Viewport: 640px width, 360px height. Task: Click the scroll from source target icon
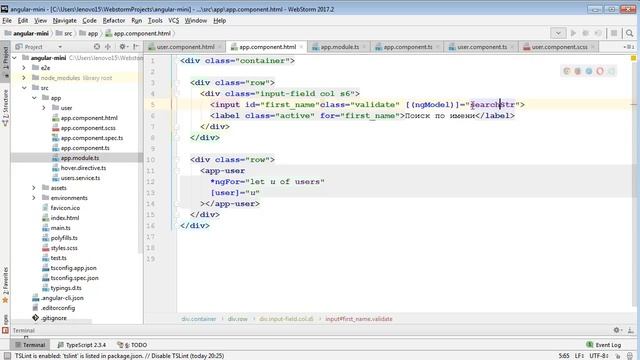(x=97, y=47)
